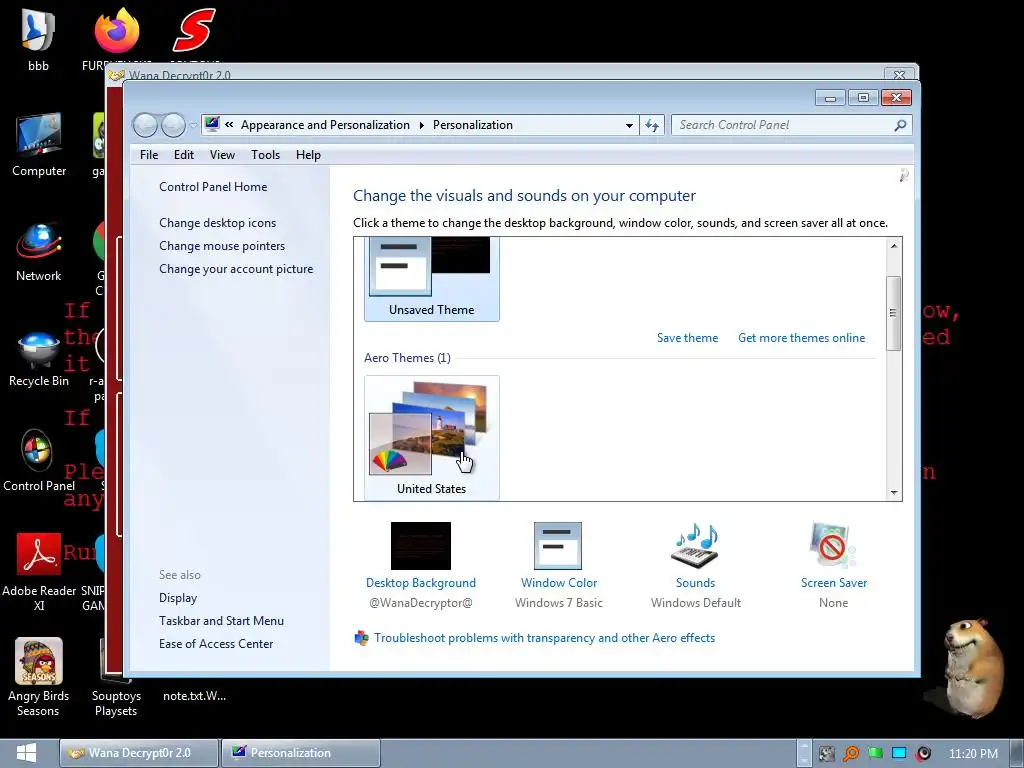
Task: Open the Firefox desktop shortcut
Action: (x=117, y=39)
